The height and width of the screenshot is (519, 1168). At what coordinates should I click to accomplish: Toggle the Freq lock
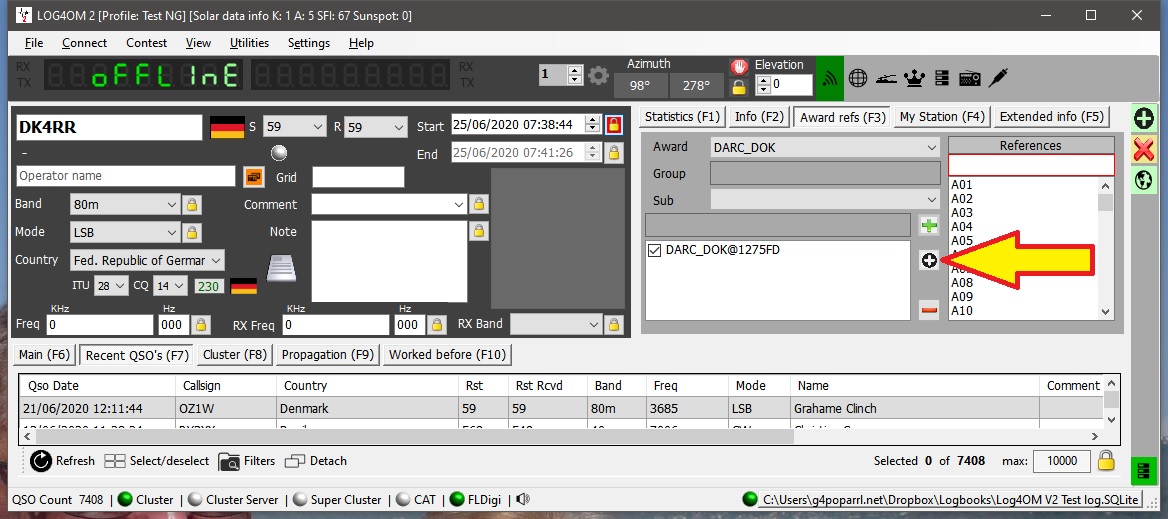click(201, 325)
